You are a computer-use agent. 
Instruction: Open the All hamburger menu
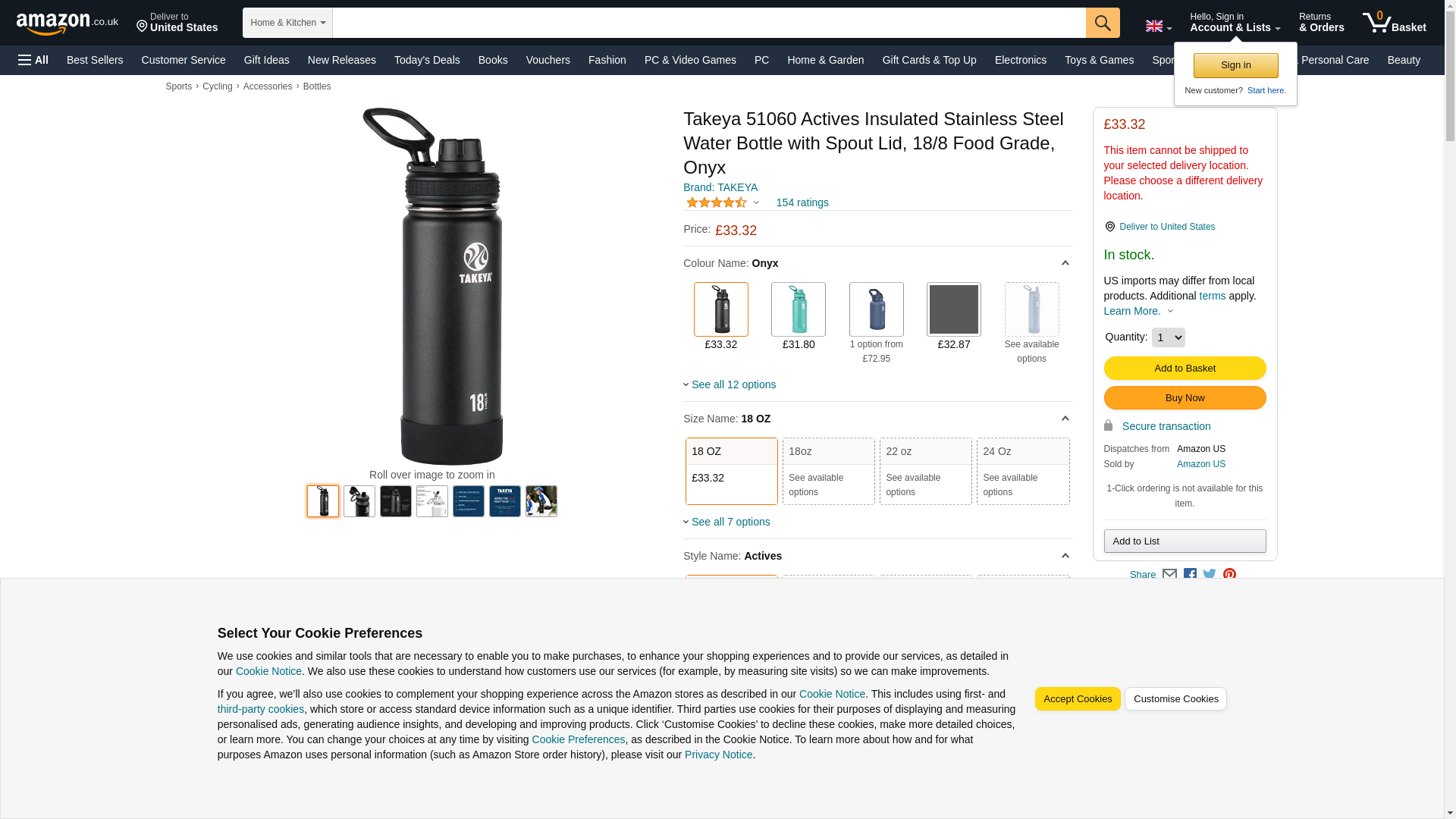click(x=33, y=60)
